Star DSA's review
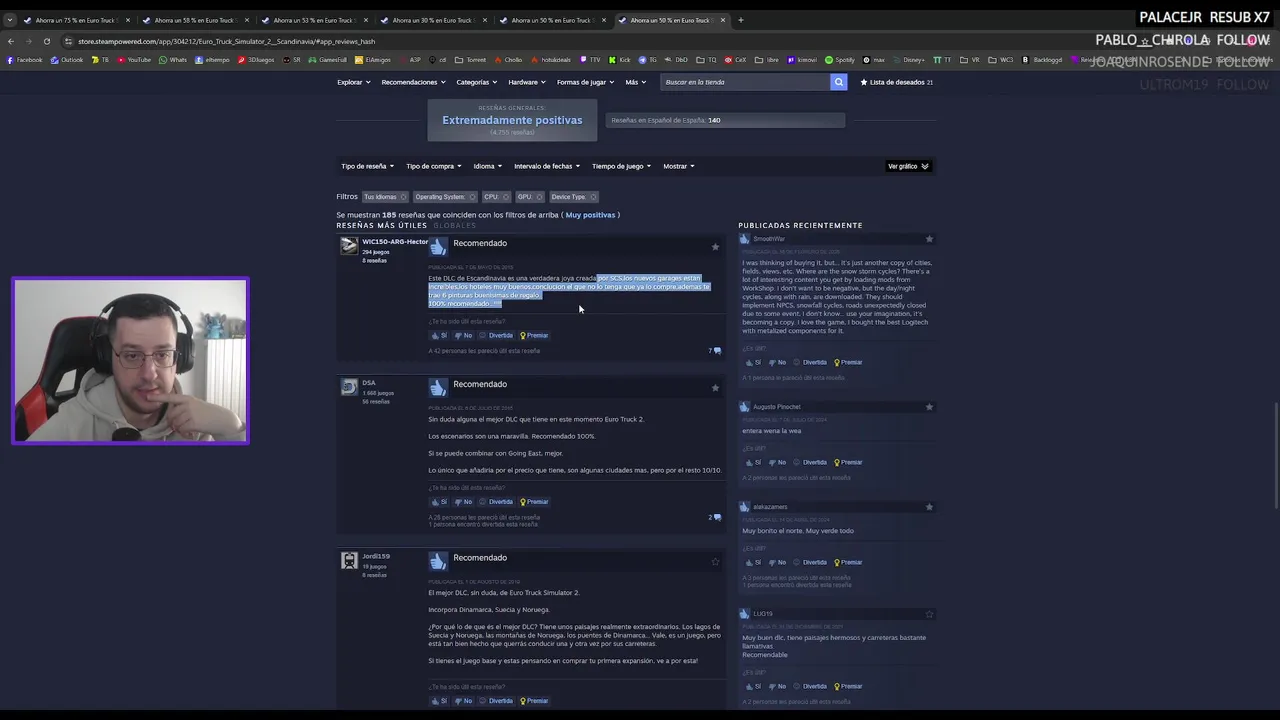 tap(715, 388)
